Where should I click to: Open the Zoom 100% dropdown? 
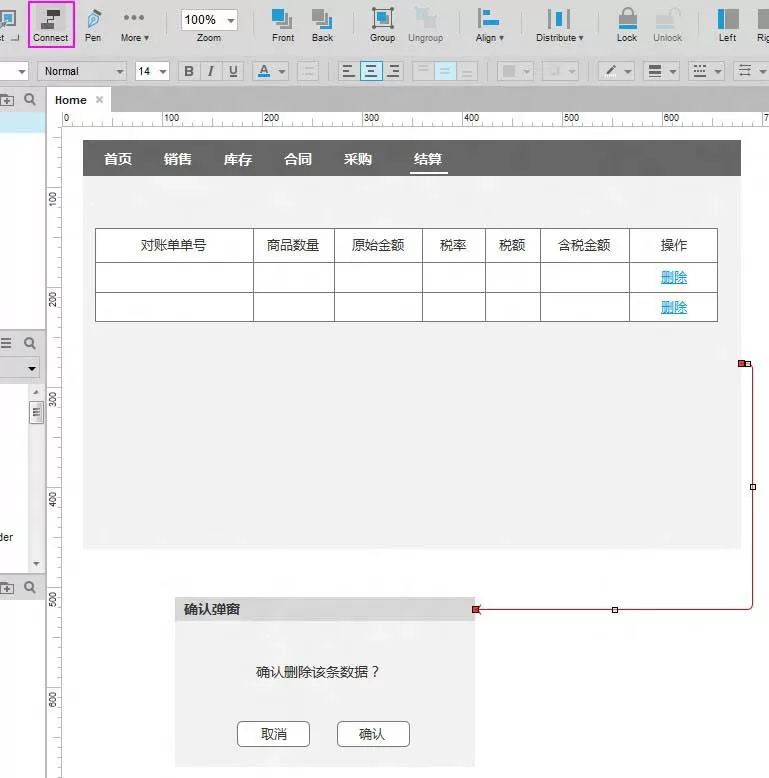point(209,20)
